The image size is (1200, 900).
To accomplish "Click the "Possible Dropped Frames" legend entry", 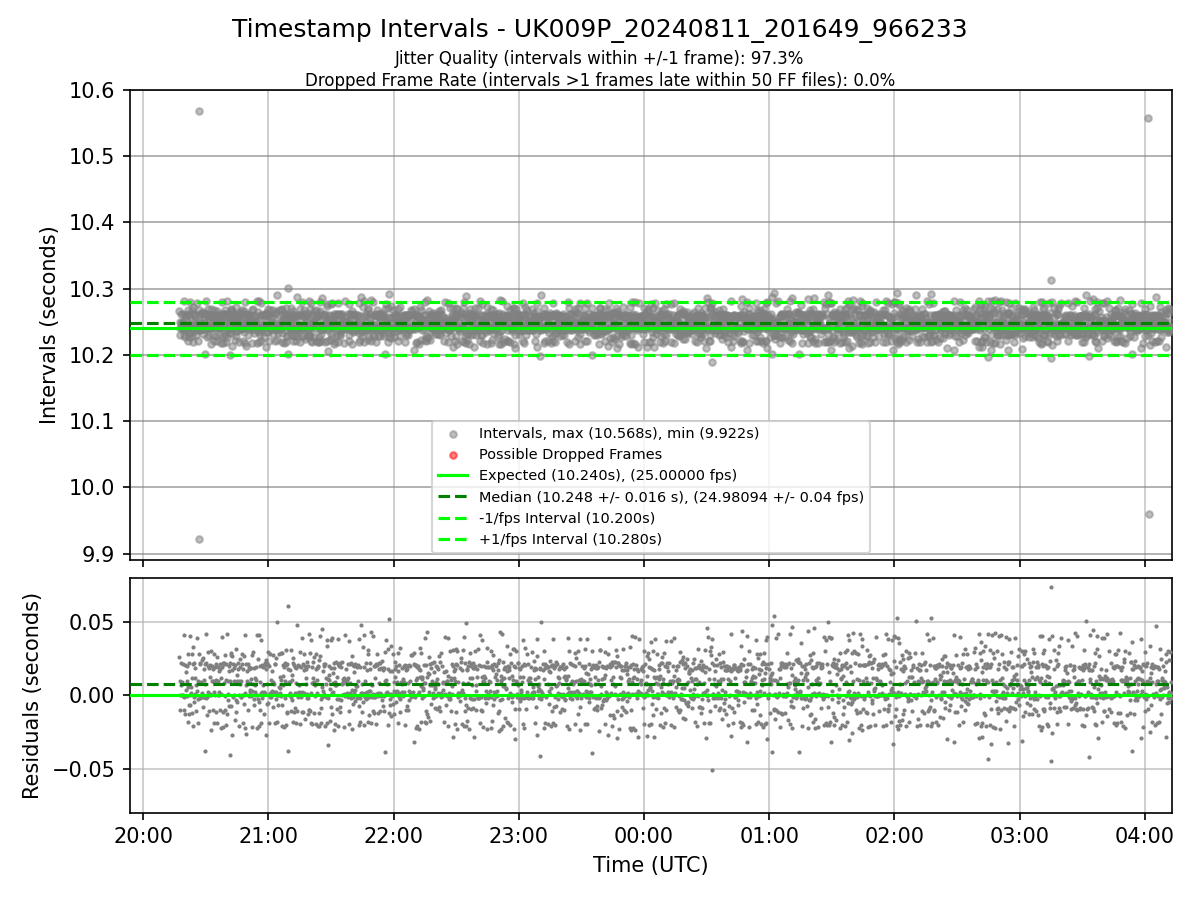I will click(x=570, y=454).
